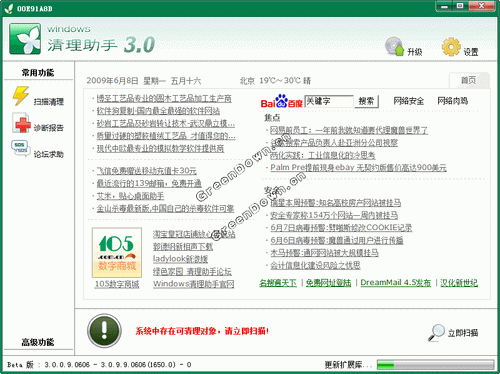Open link 郭德纲新相声下载

coord(183,247)
